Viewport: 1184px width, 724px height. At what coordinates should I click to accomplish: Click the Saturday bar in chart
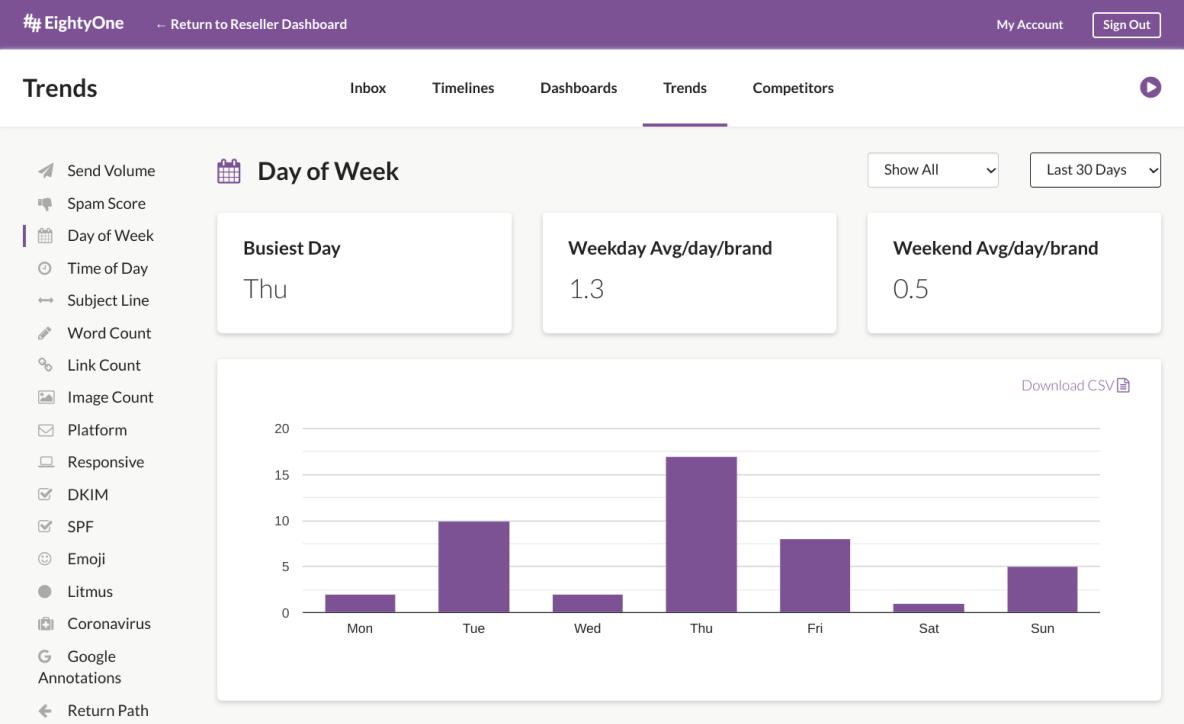click(x=929, y=608)
